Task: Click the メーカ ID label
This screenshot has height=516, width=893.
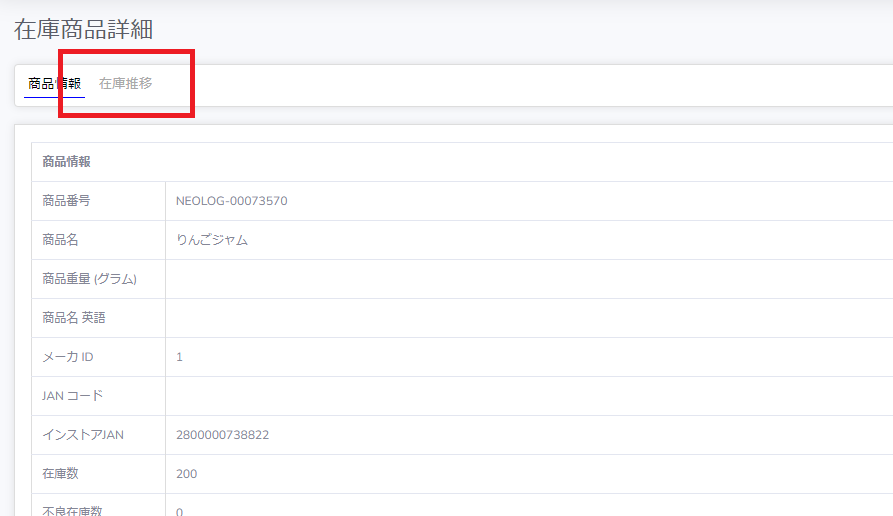Action: coord(67,357)
